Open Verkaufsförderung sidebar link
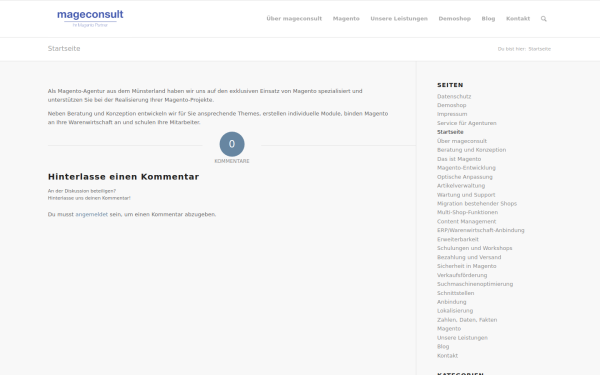The height and width of the screenshot is (375, 600). click(462, 275)
